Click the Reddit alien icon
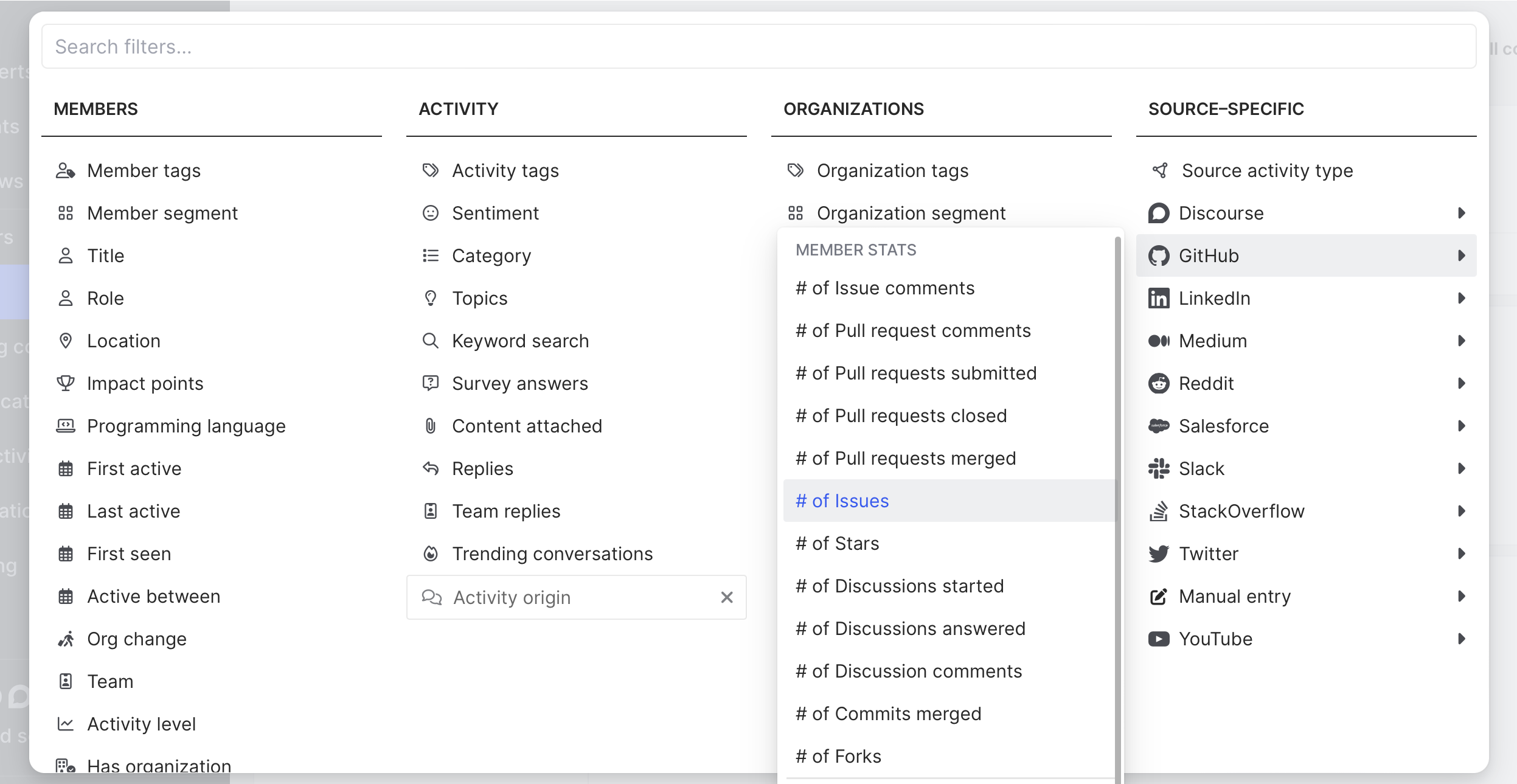This screenshot has width=1517, height=784. coord(1158,384)
